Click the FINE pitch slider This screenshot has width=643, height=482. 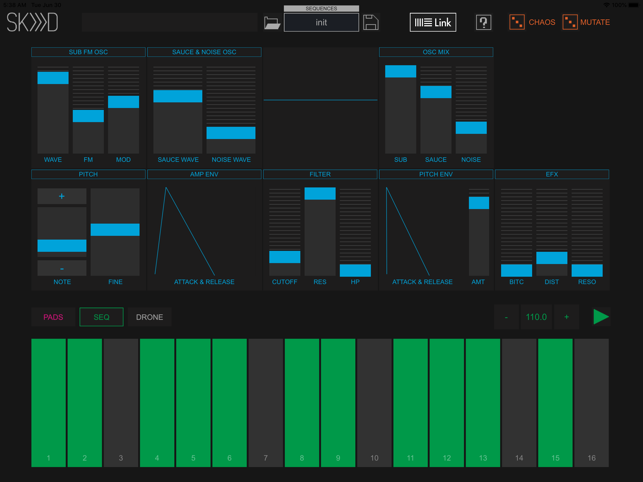[x=115, y=232]
